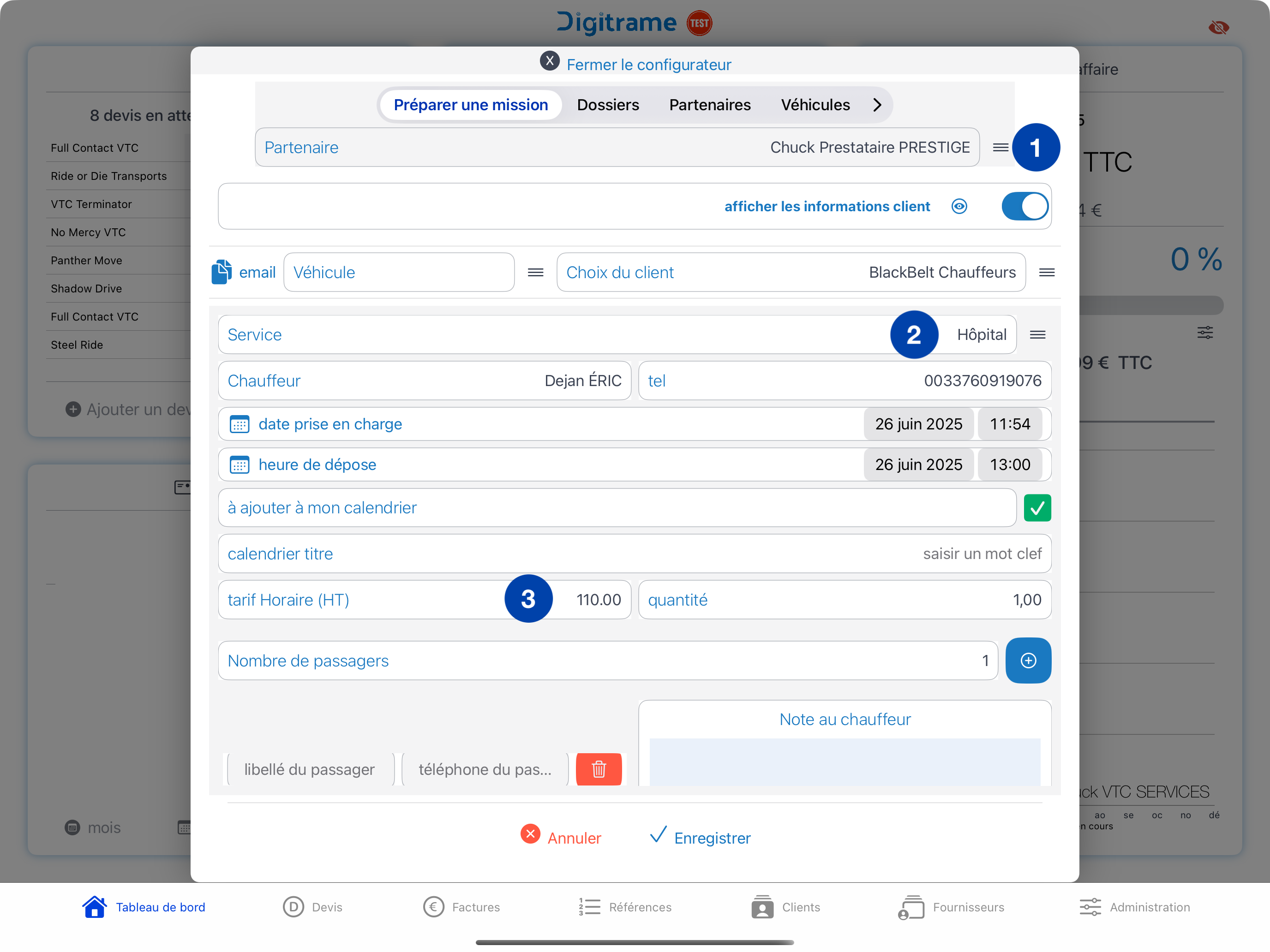This screenshot has width=1270, height=952.
Task: Select the Véhicule field
Action: click(x=399, y=273)
